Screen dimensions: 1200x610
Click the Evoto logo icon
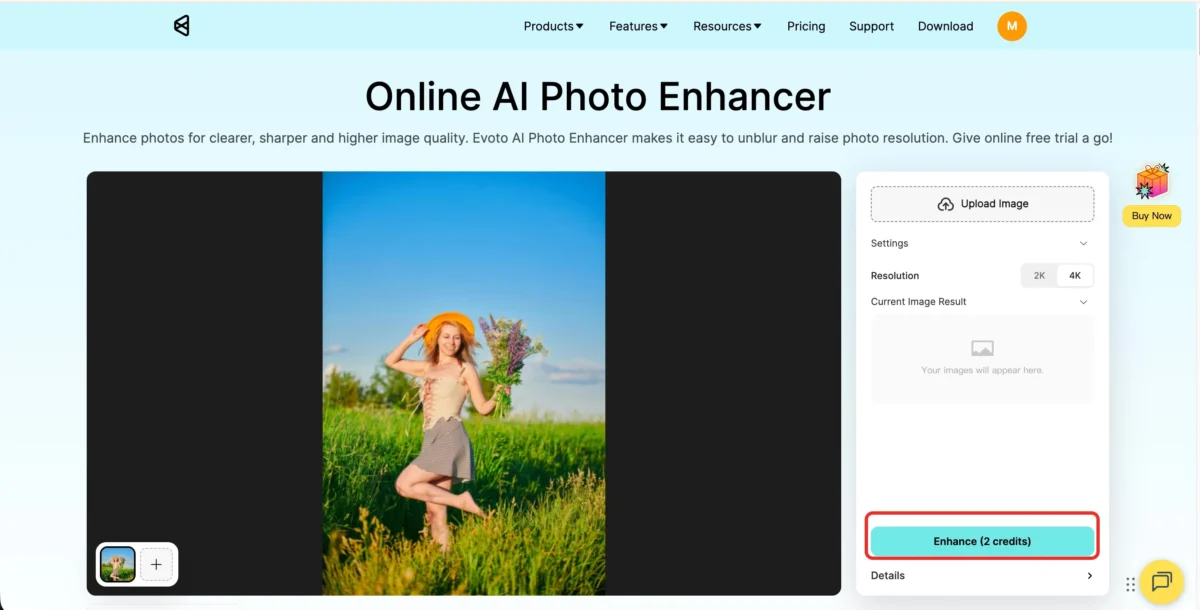point(181,26)
